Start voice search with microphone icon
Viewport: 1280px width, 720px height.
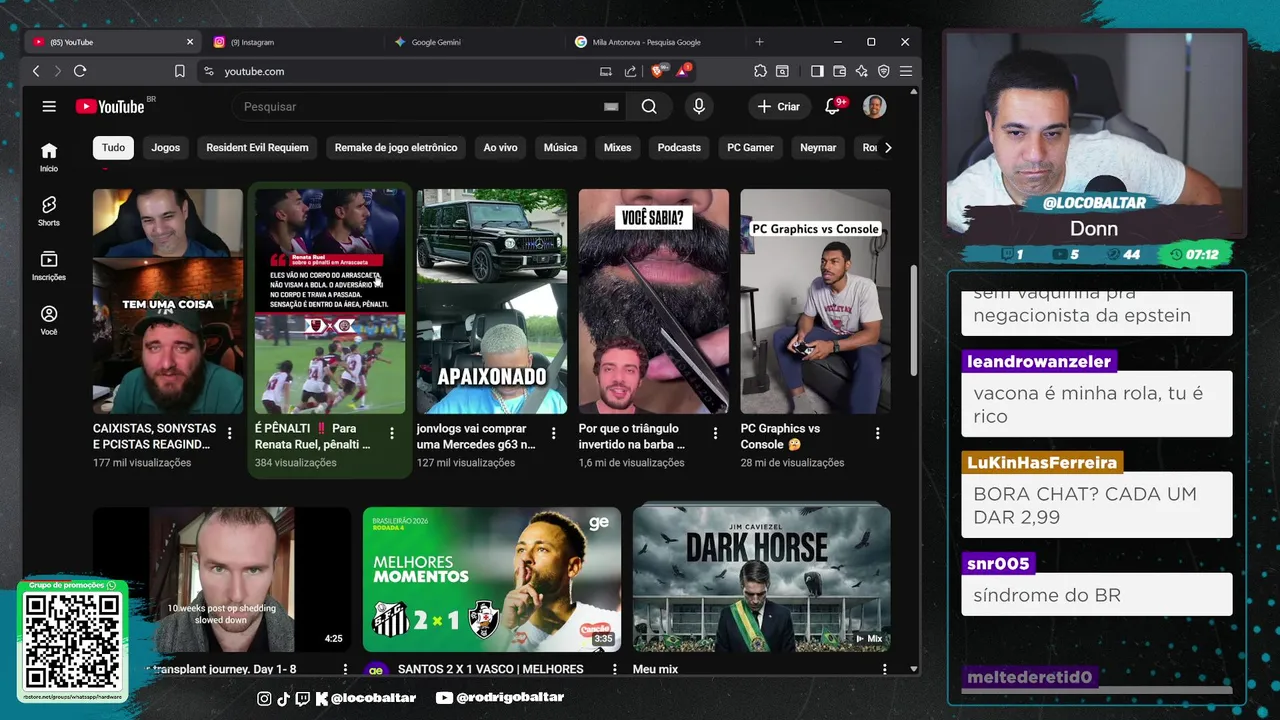(x=699, y=106)
